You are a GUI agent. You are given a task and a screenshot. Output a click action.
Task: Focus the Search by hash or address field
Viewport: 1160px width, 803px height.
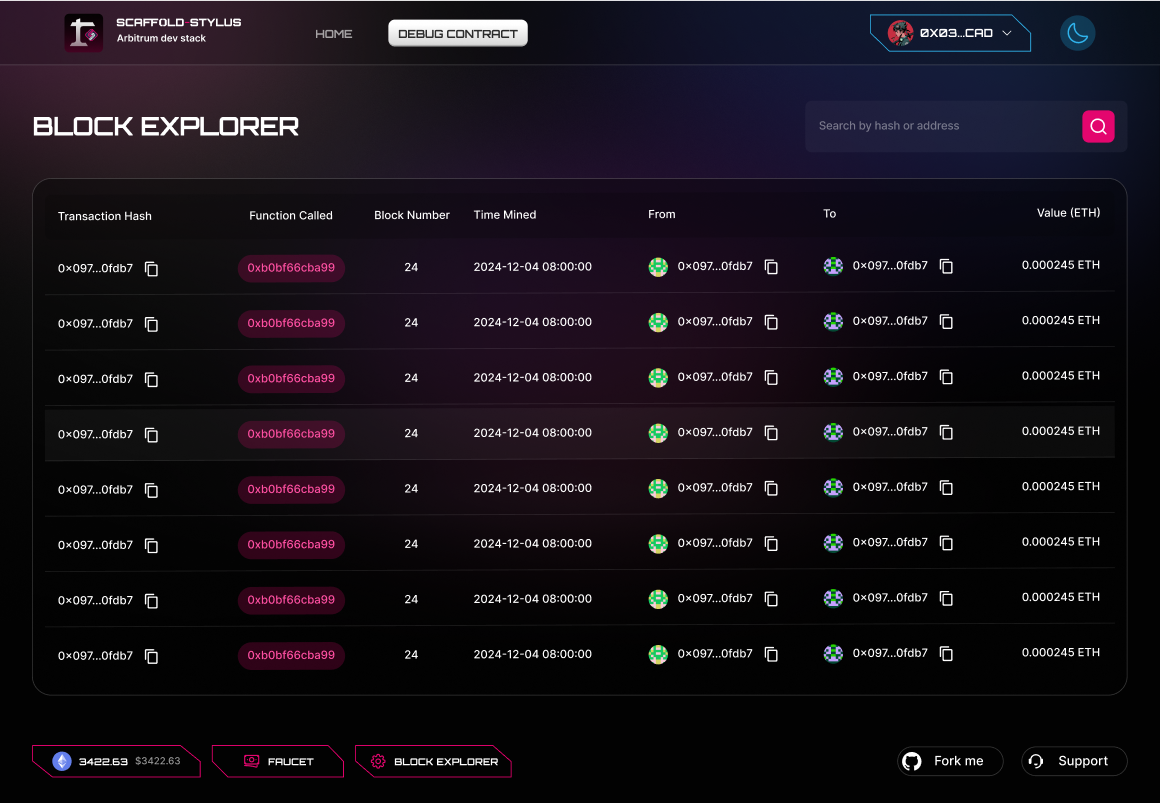940,126
